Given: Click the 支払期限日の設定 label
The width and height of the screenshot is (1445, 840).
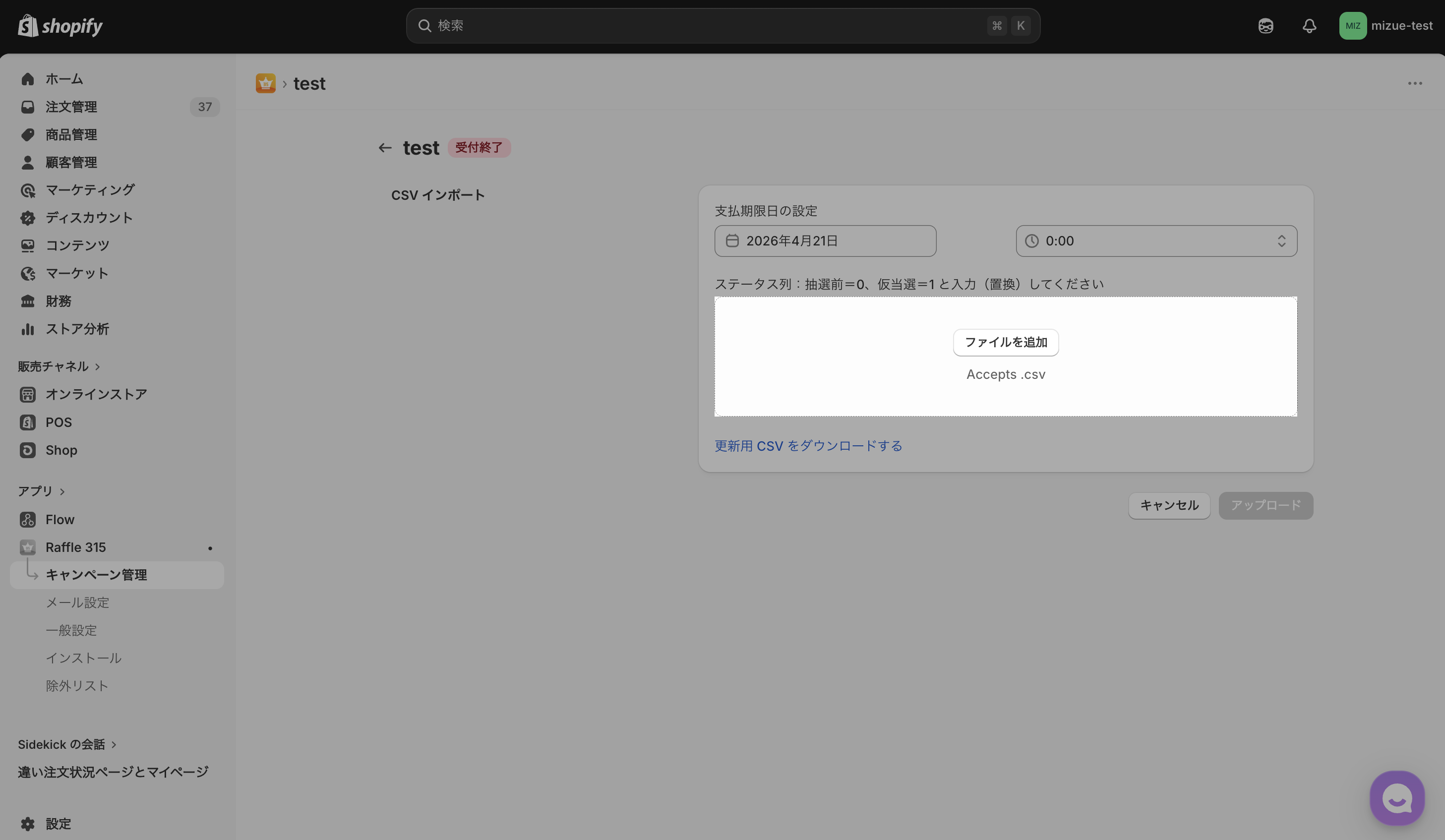Looking at the screenshot, I should [x=766, y=211].
